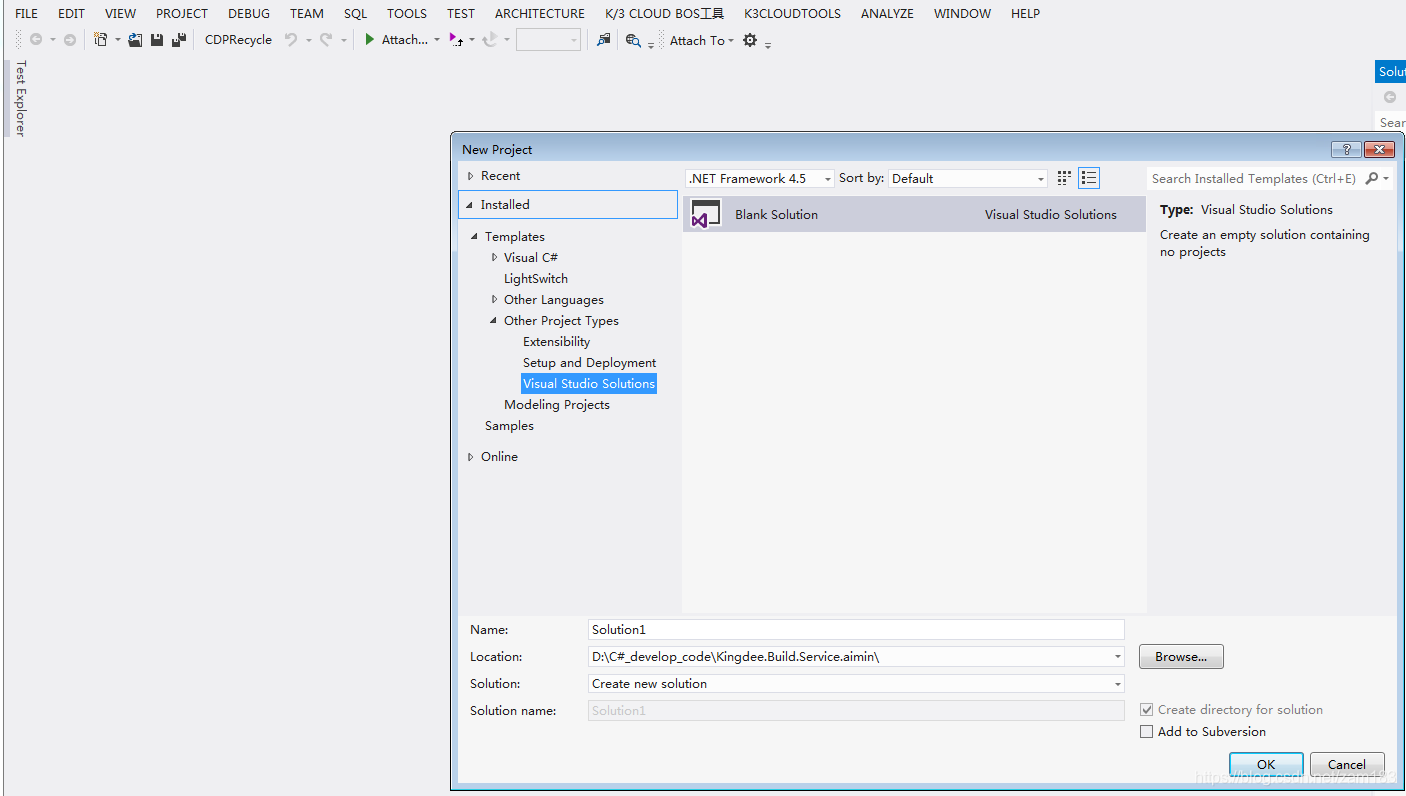Click the Solution Explorer back arrow icon
The height and width of the screenshot is (796, 1406).
pos(1390,97)
